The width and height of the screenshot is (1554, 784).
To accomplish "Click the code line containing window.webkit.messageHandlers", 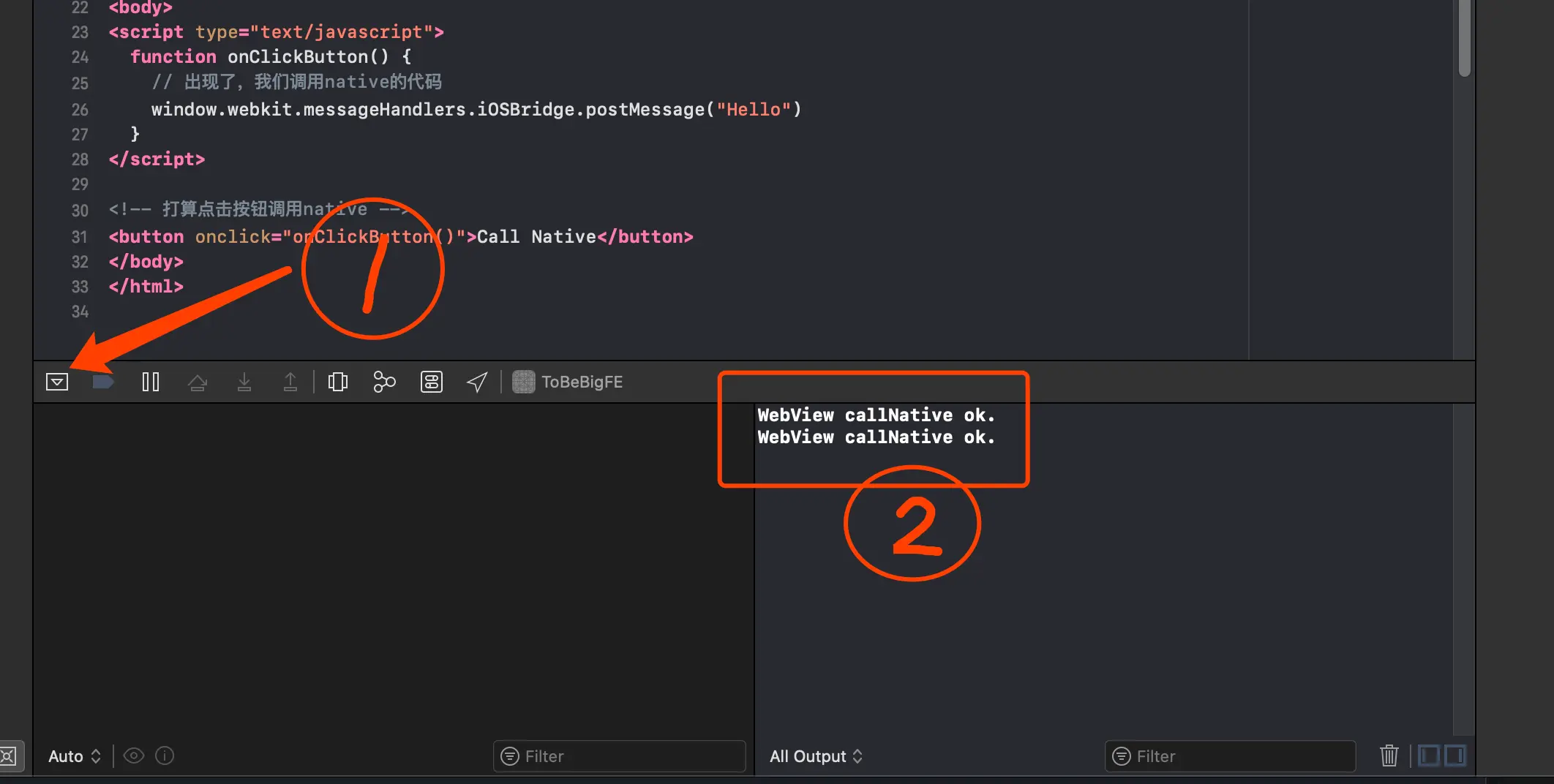I will (x=476, y=110).
